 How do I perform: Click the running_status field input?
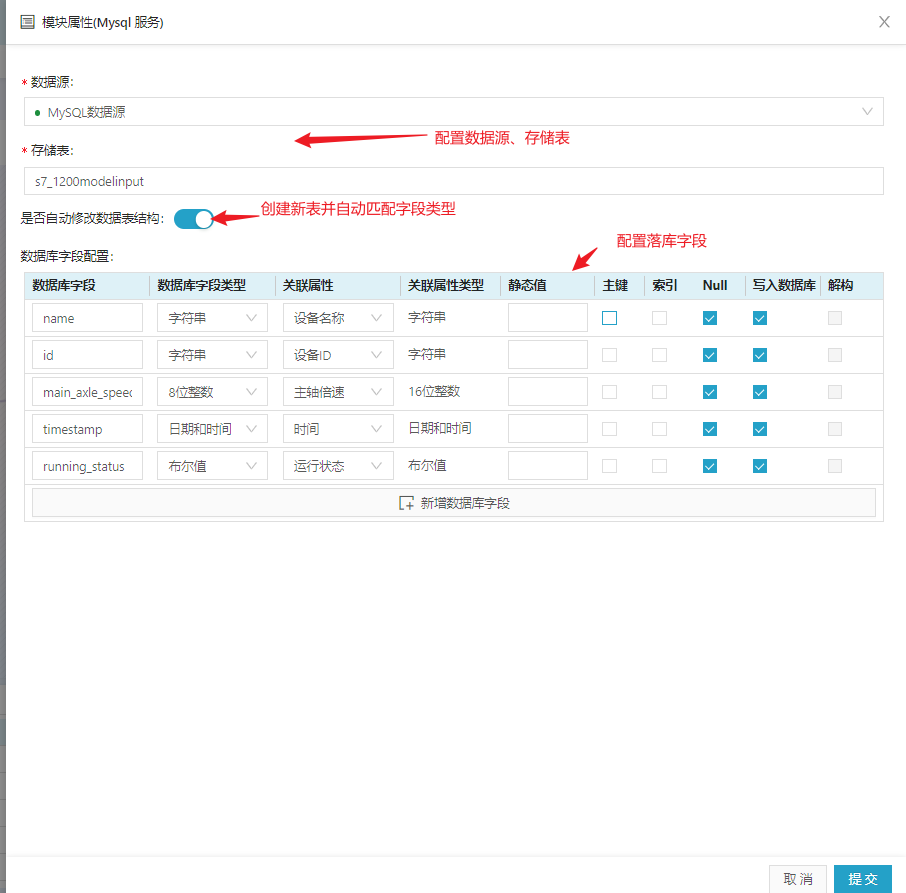[x=87, y=466]
